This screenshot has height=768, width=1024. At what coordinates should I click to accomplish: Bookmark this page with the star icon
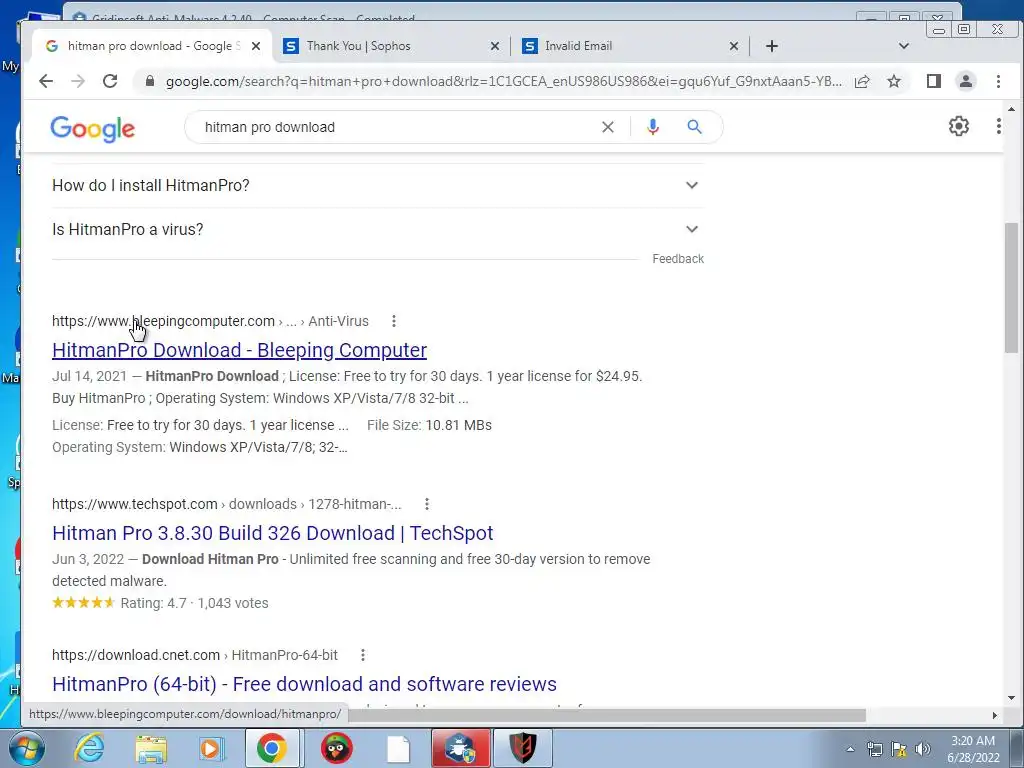(894, 81)
